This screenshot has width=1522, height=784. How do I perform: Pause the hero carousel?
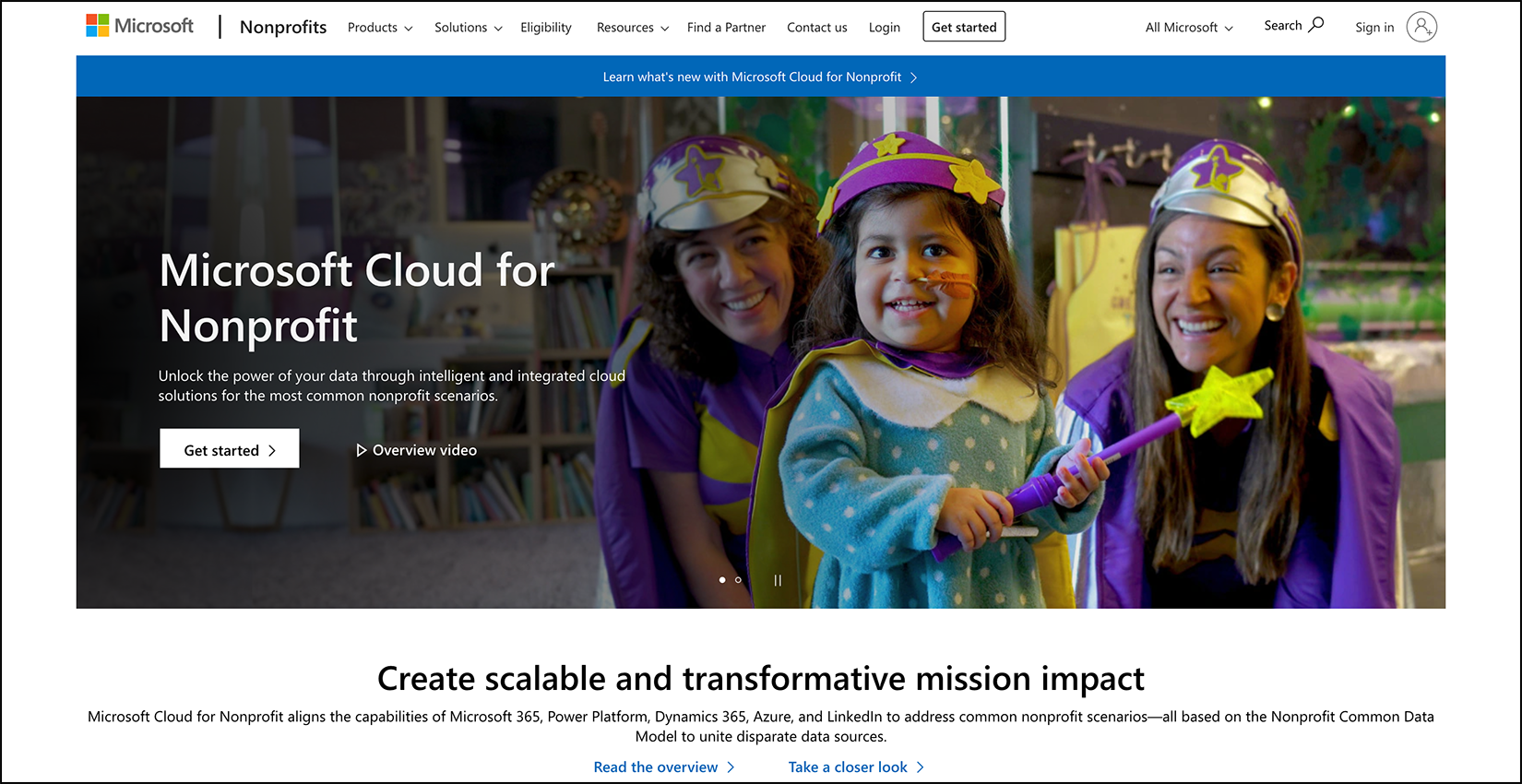[x=778, y=580]
